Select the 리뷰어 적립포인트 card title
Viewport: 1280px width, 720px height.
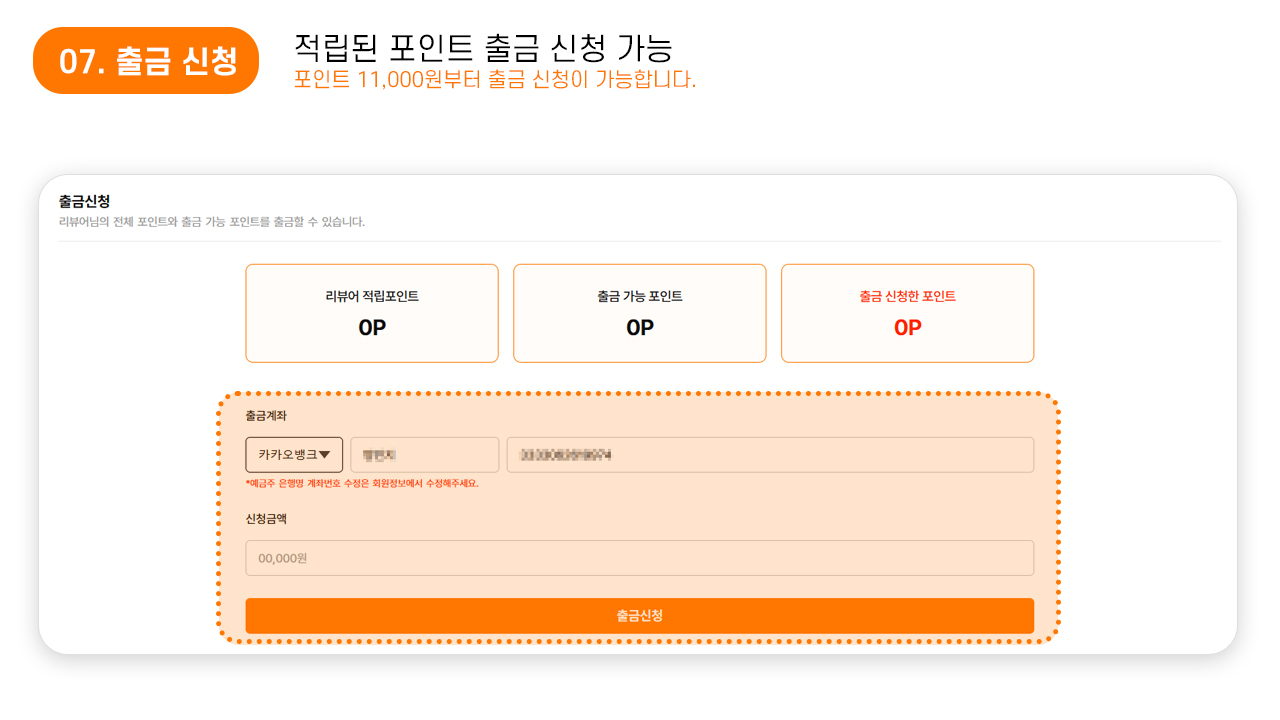pyautogui.click(x=372, y=296)
